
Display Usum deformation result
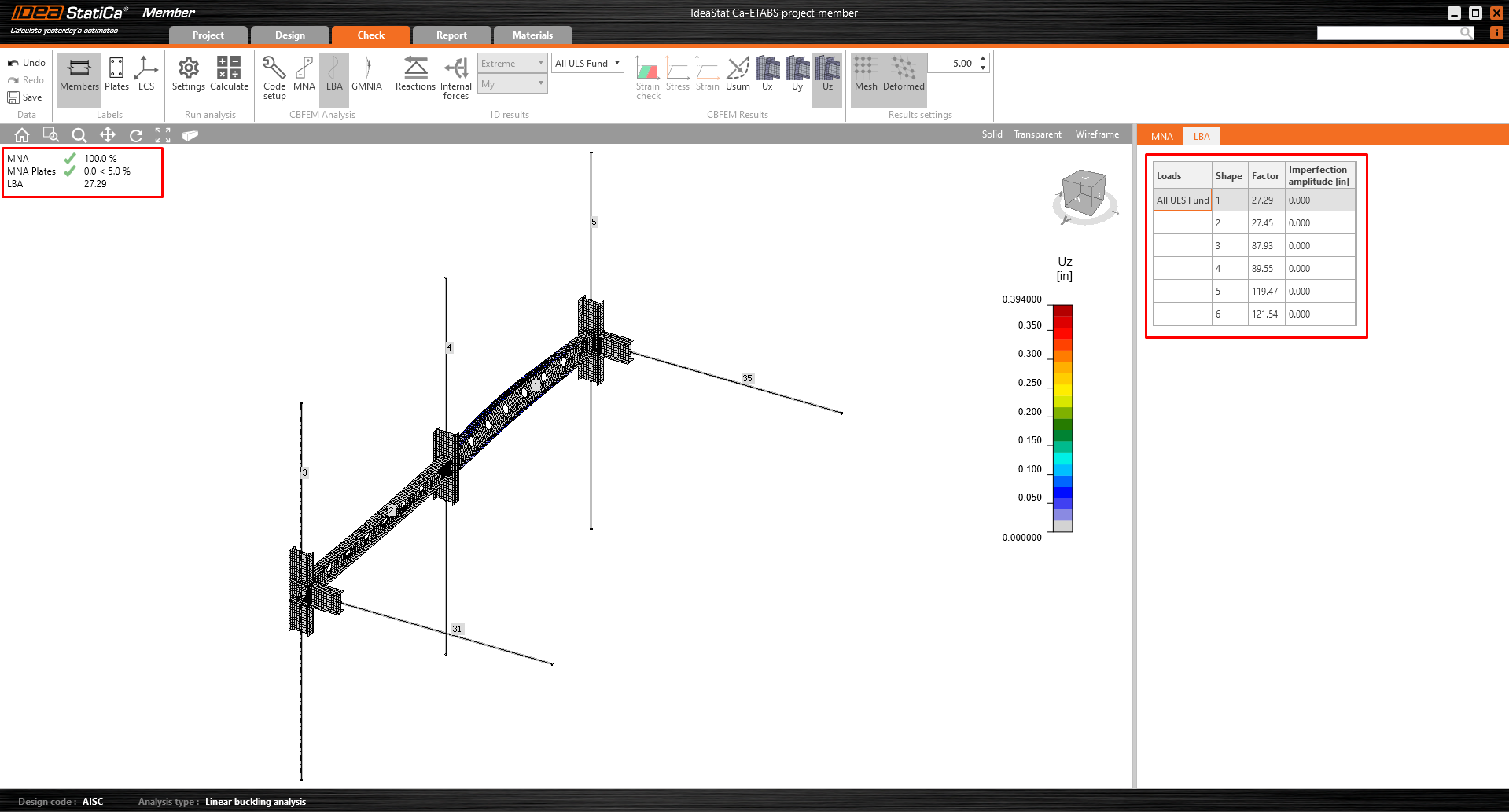pyautogui.click(x=738, y=74)
